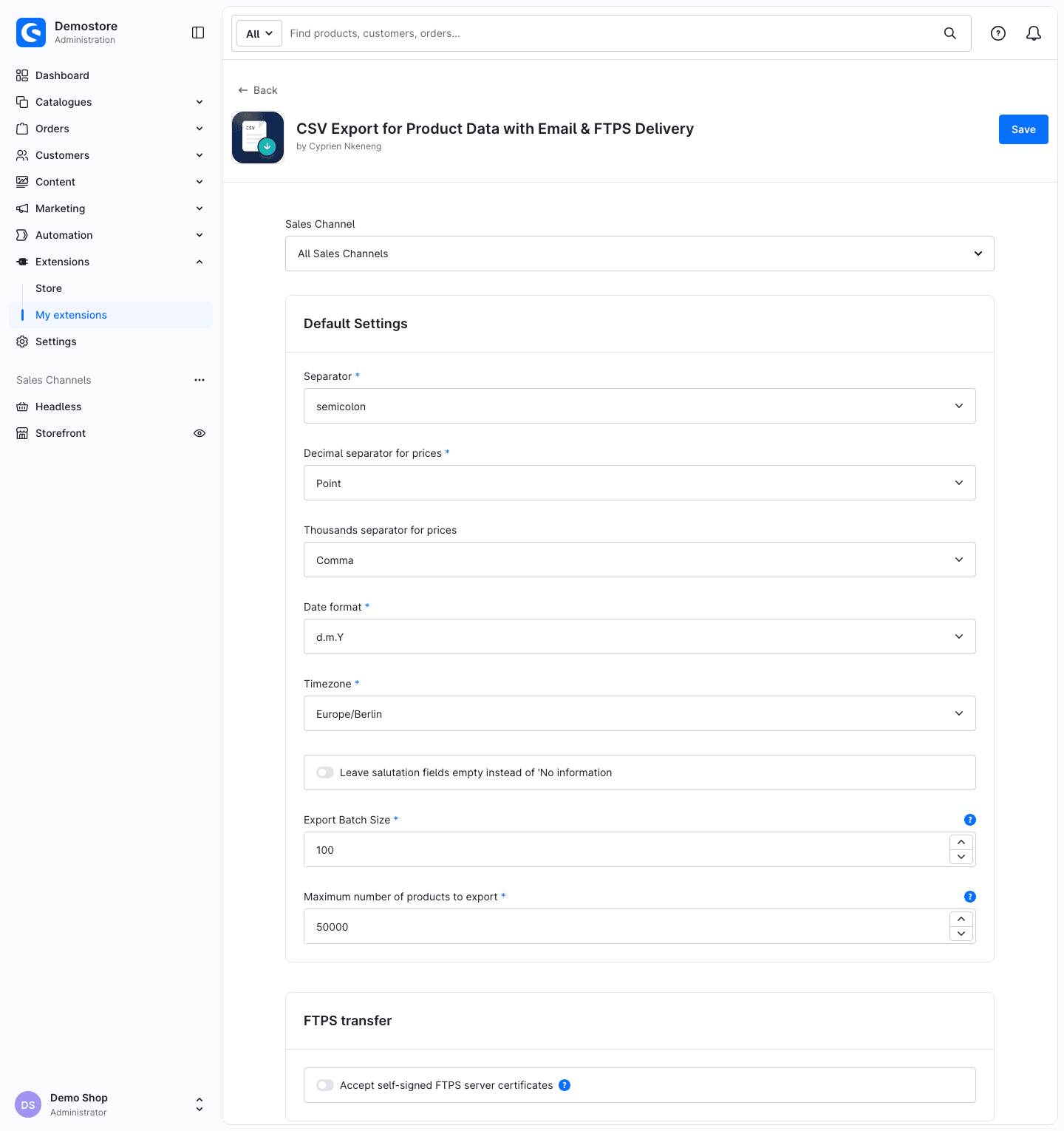1064x1131 pixels.
Task: Open the All search filter dropdown
Action: click(259, 33)
